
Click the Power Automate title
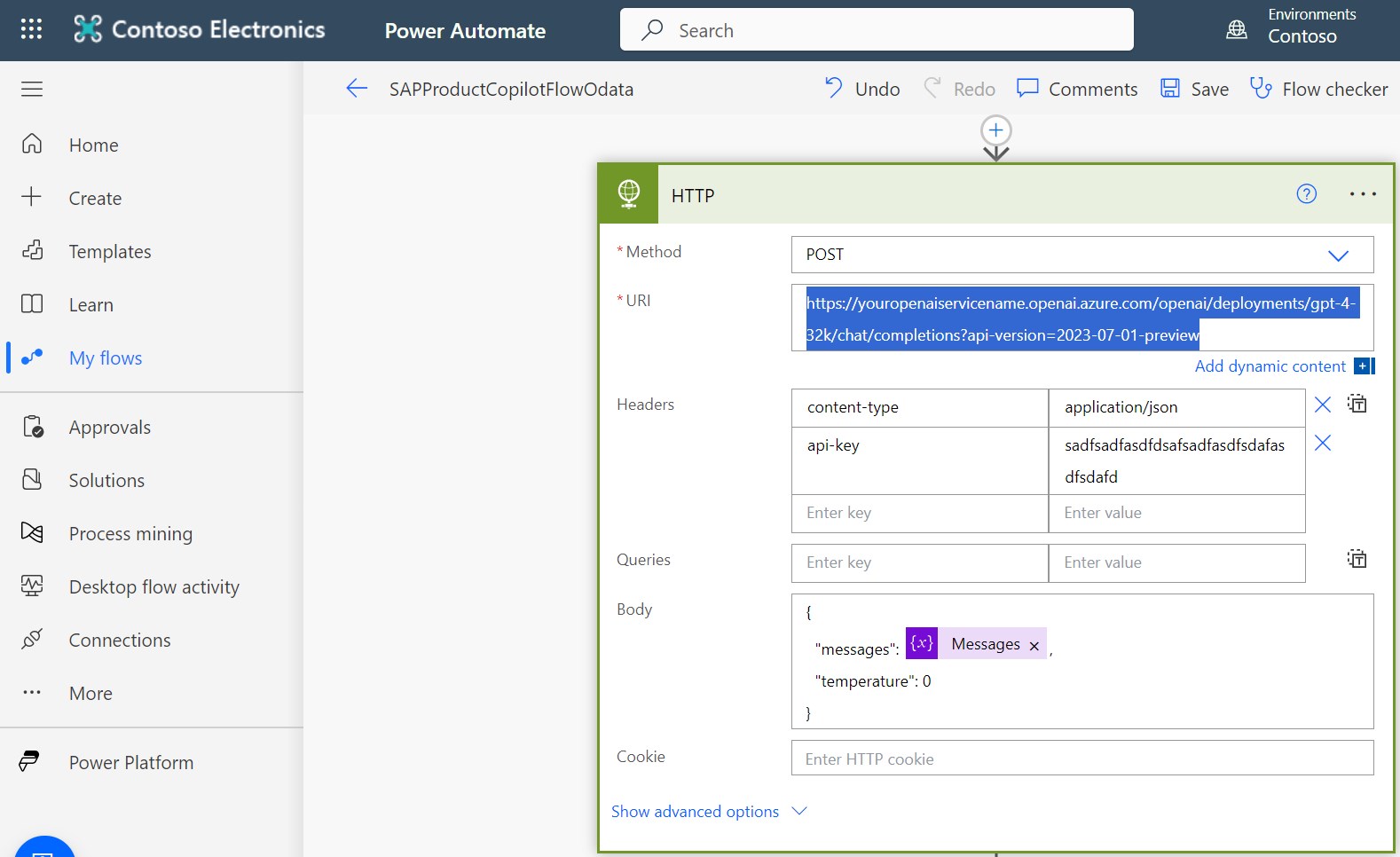point(465,30)
